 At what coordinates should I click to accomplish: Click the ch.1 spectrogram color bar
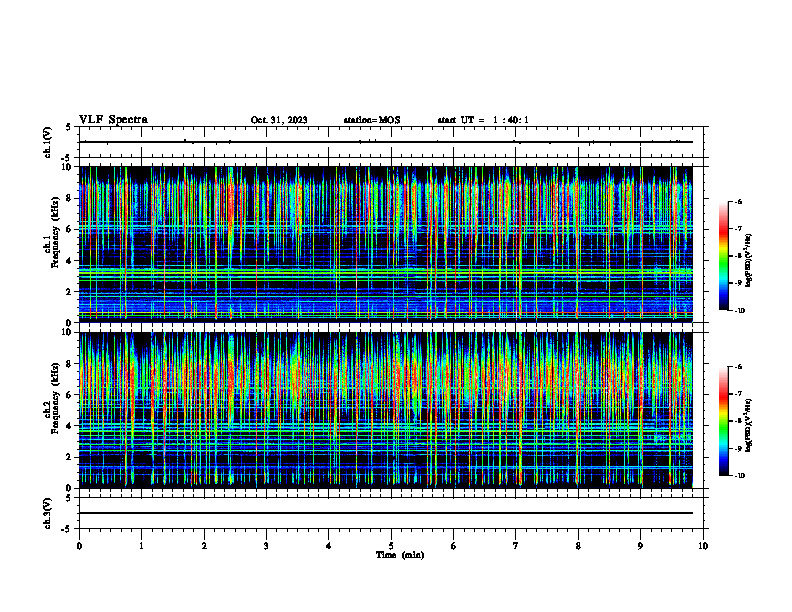[x=723, y=256]
